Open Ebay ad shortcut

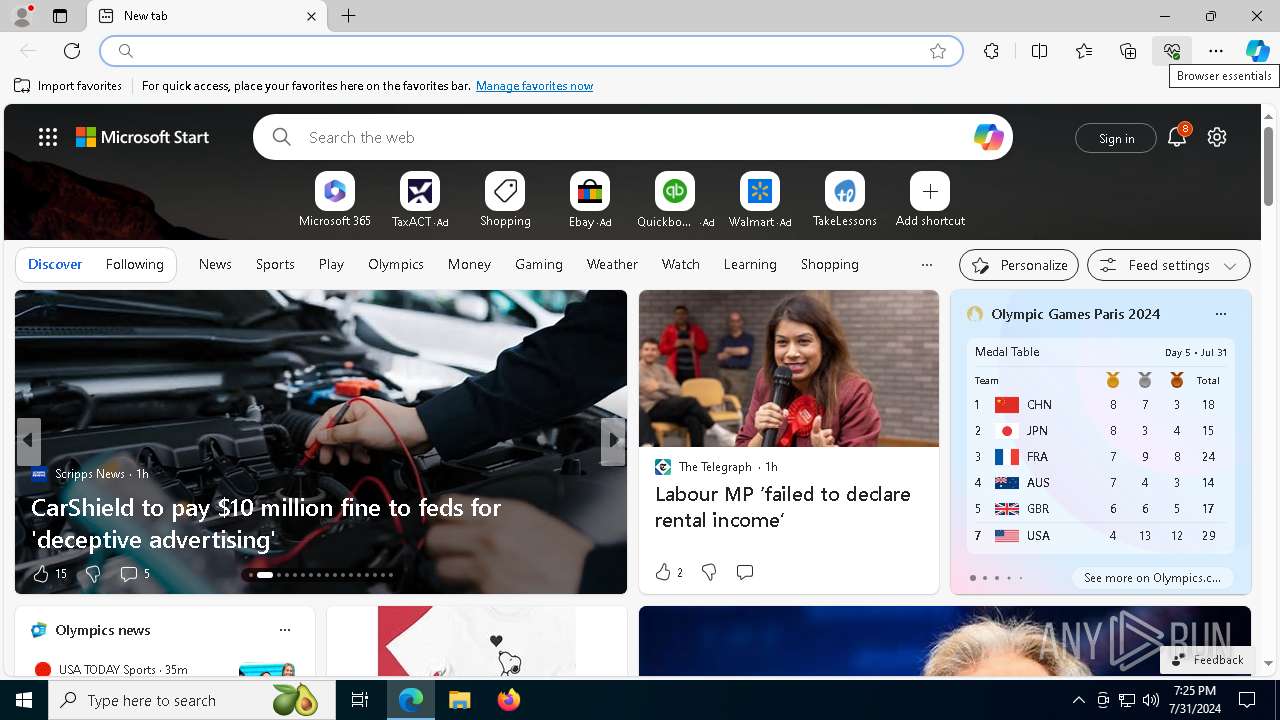pos(590,200)
